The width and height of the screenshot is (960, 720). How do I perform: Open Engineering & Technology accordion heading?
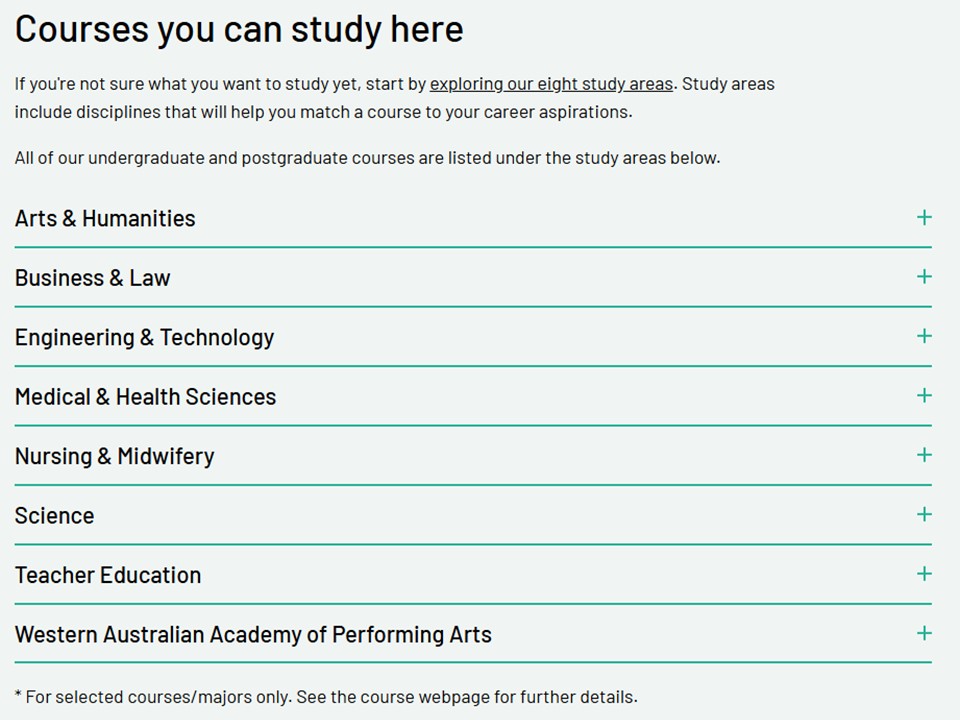click(144, 337)
